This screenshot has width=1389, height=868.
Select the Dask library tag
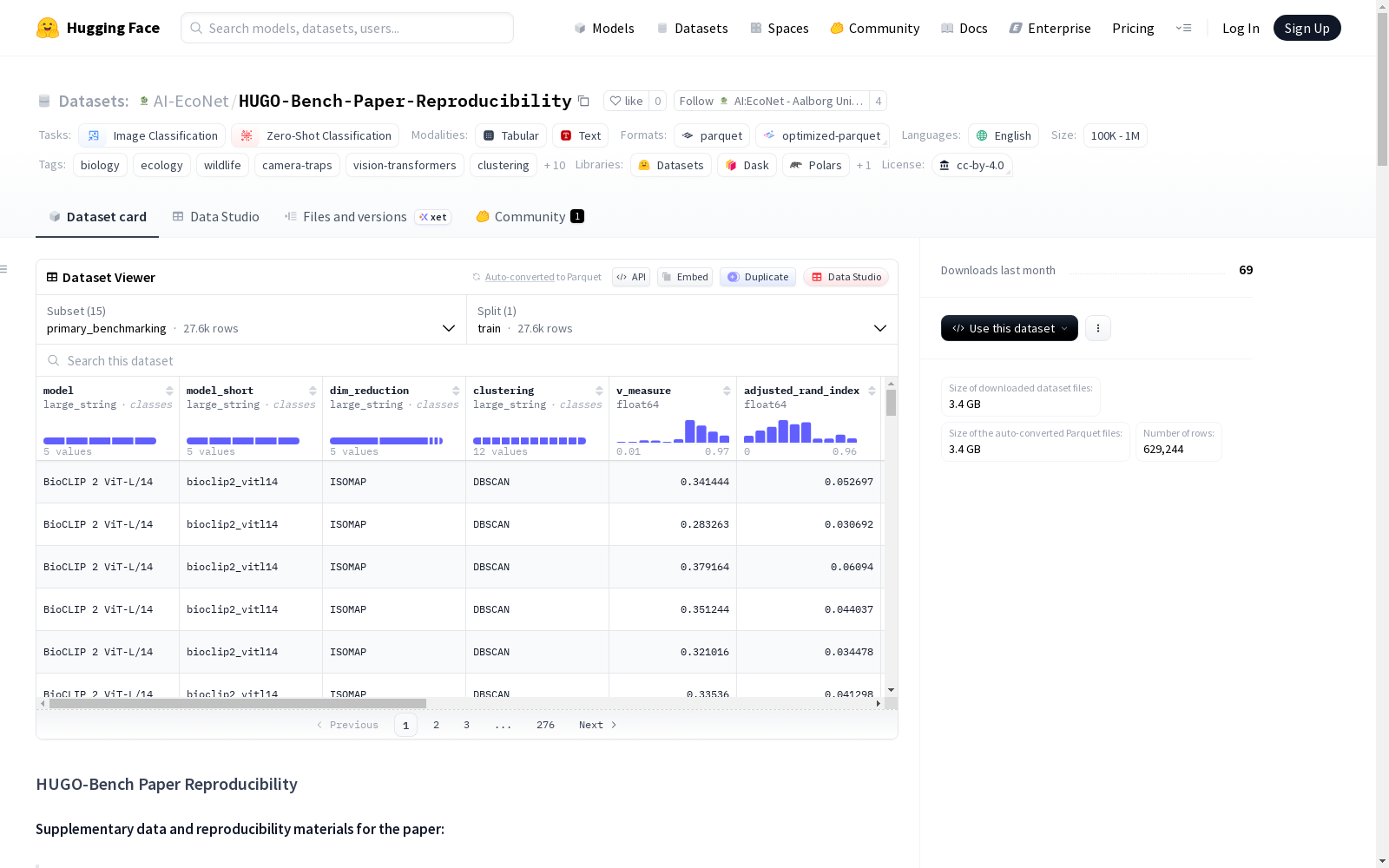747,165
